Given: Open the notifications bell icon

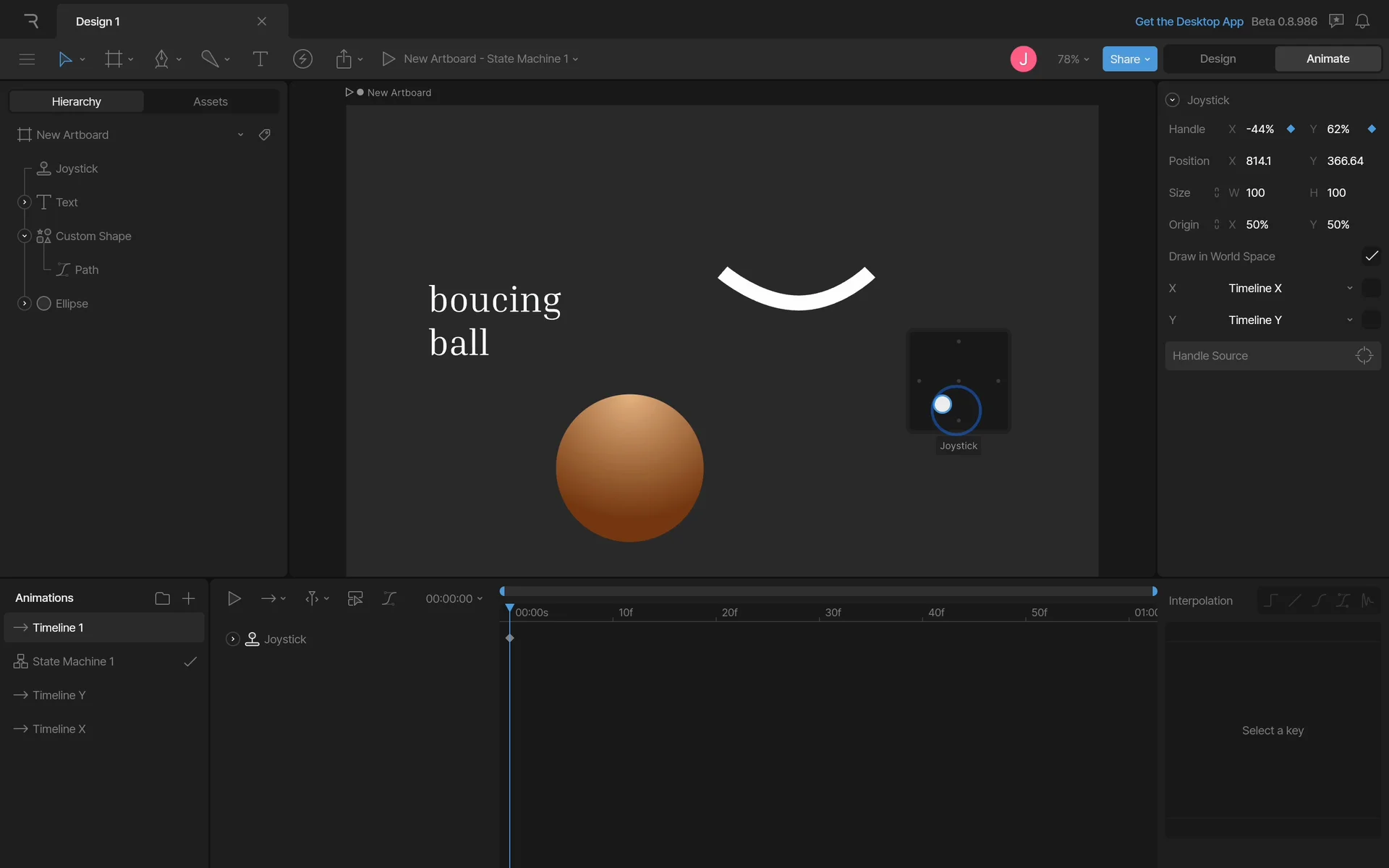Looking at the screenshot, I should click(x=1362, y=22).
